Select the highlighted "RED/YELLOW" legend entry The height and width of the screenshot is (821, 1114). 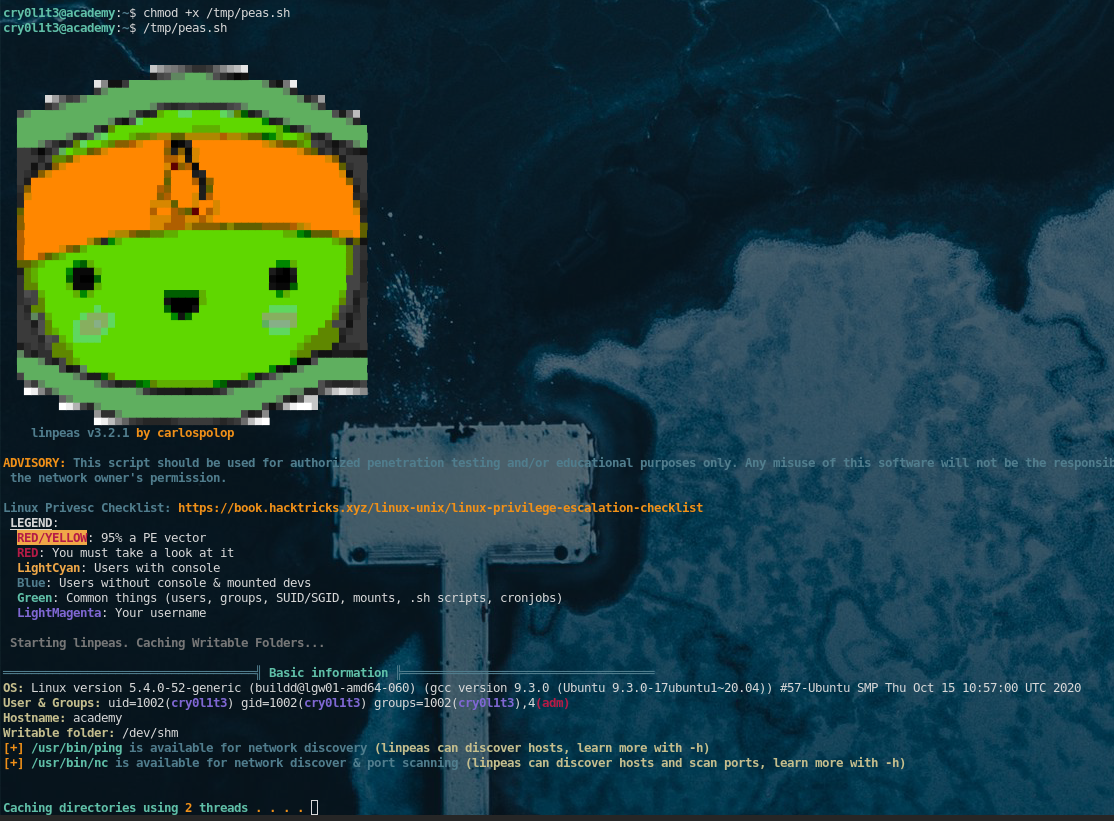52,538
